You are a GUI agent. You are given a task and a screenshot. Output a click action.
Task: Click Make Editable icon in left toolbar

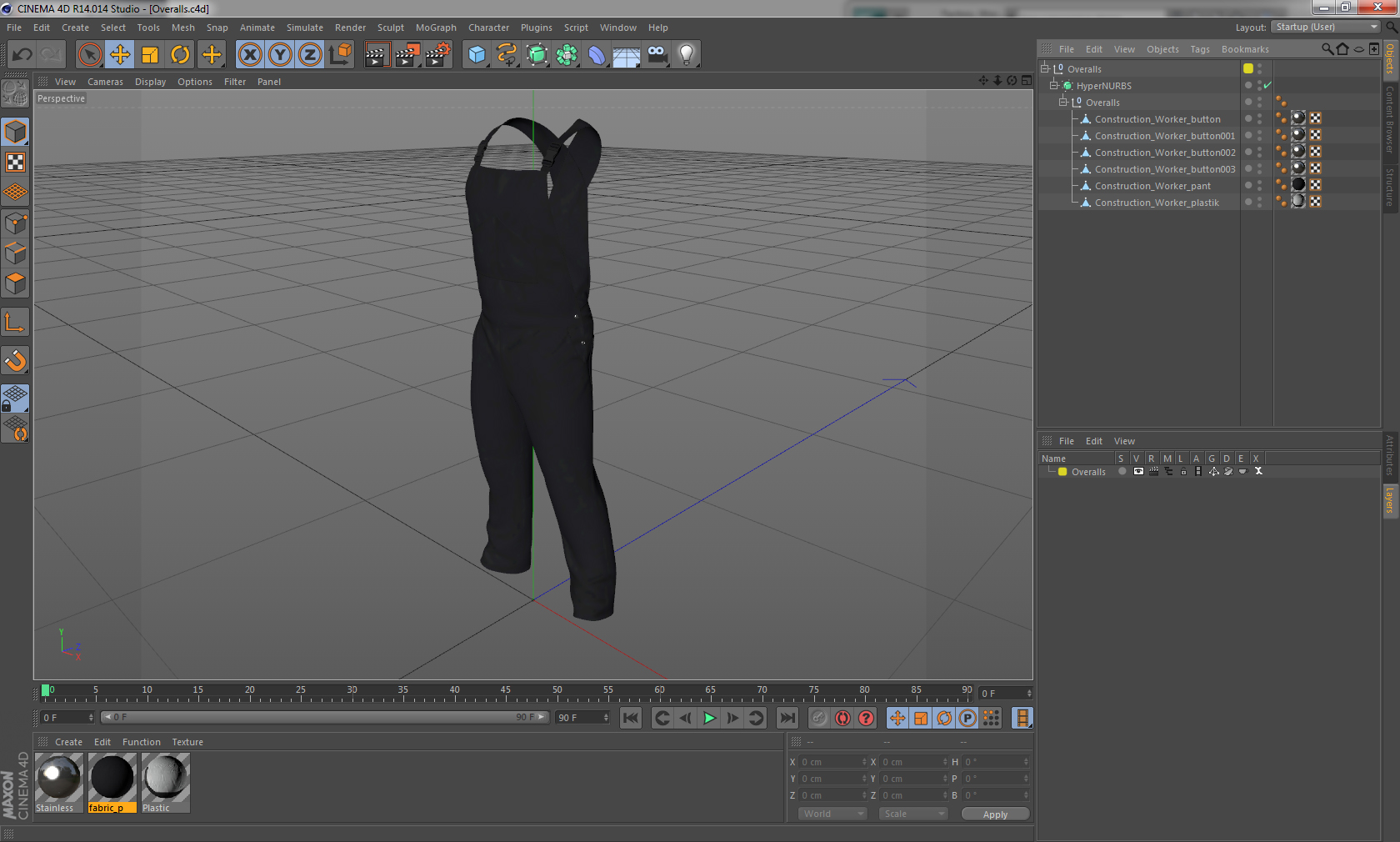click(x=15, y=93)
